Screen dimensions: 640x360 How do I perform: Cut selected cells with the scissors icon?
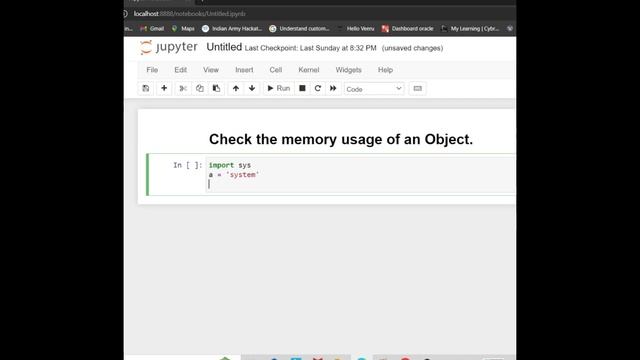point(183,89)
